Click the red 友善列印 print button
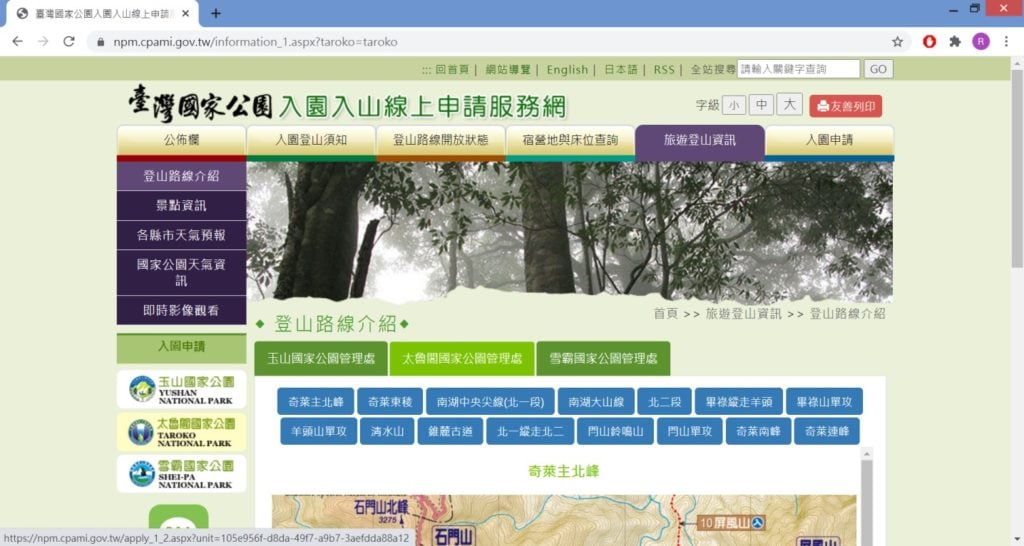The width and height of the screenshot is (1024, 546). pyautogui.click(x=846, y=106)
